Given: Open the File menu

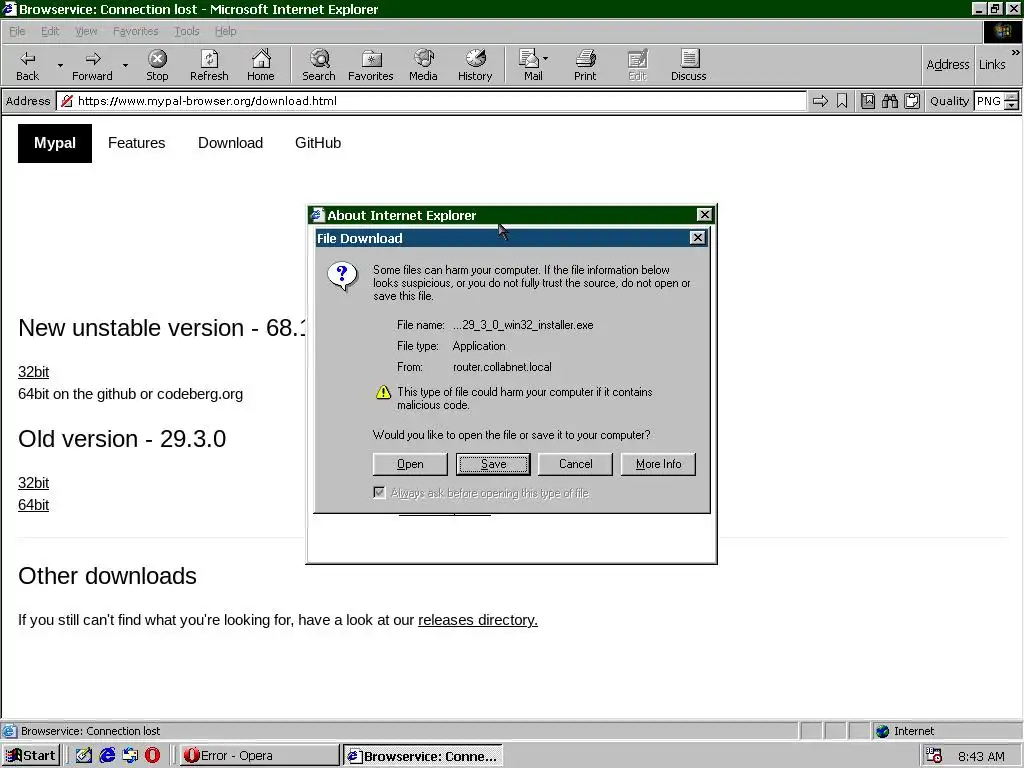Looking at the screenshot, I should pos(17,31).
